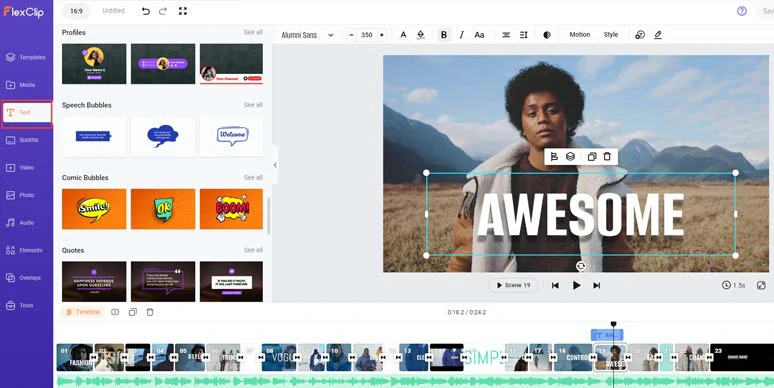
Task: Play Scene 19 only
Action: (513, 285)
